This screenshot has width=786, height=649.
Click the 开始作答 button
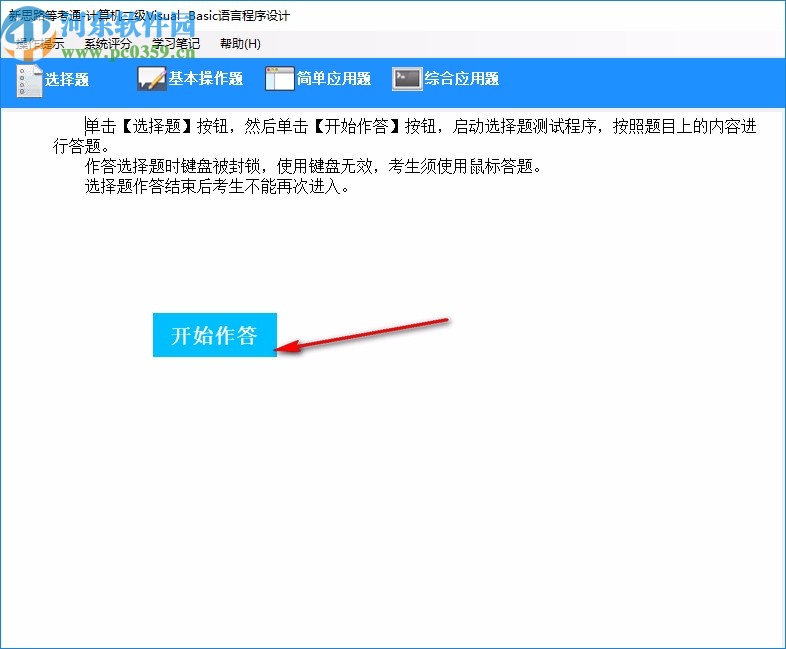coord(215,335)
